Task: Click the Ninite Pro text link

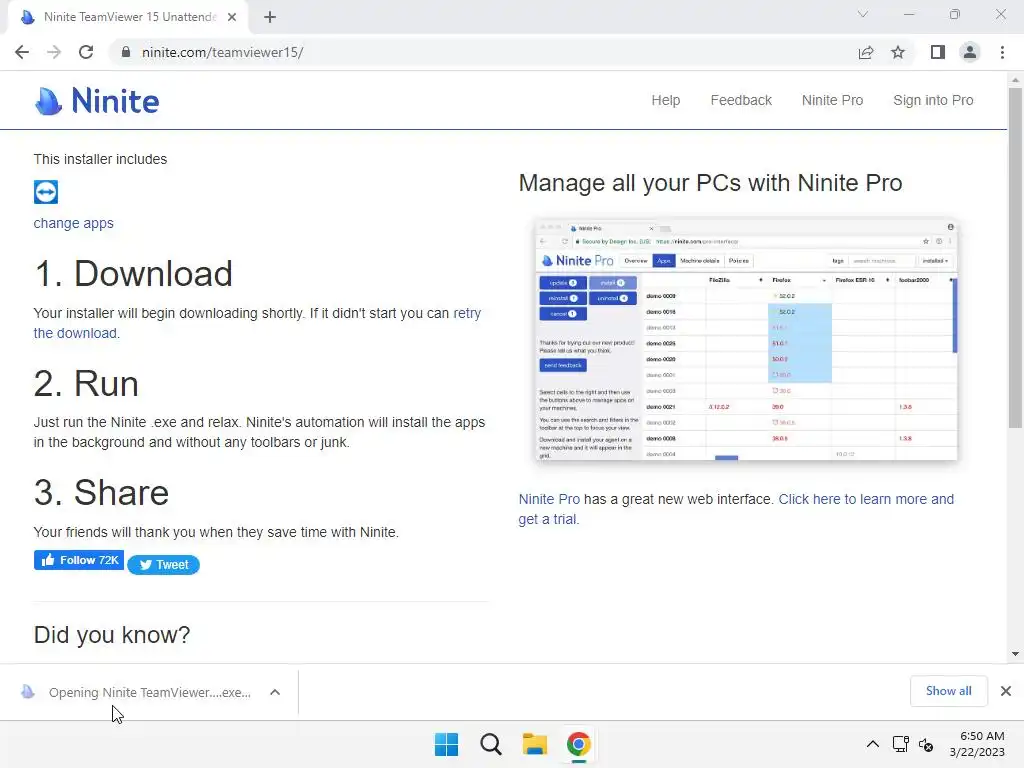Action: pos(549,500)
